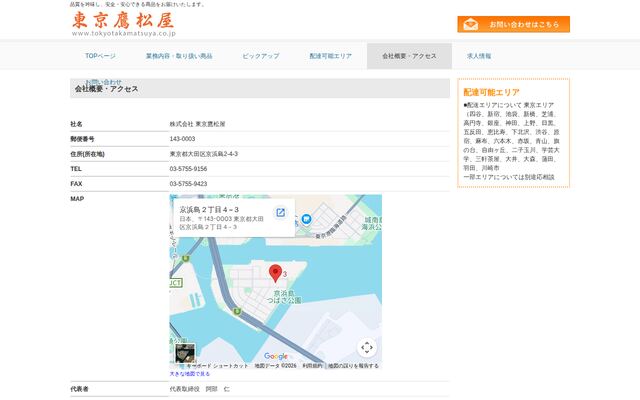Open the 大きな地図で見る link

point(190,374)
